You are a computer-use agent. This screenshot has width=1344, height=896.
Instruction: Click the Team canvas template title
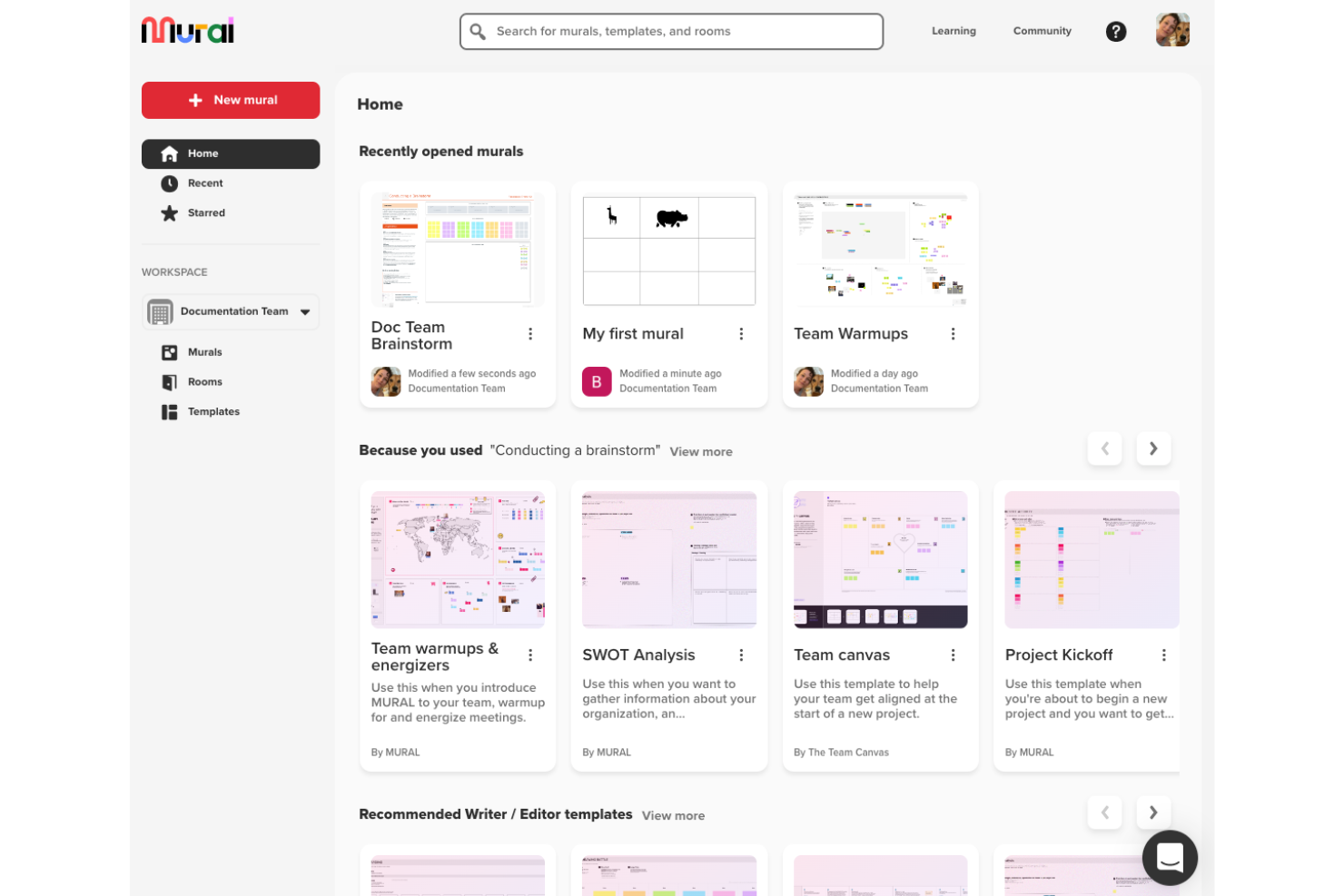[x=842, y=655]
